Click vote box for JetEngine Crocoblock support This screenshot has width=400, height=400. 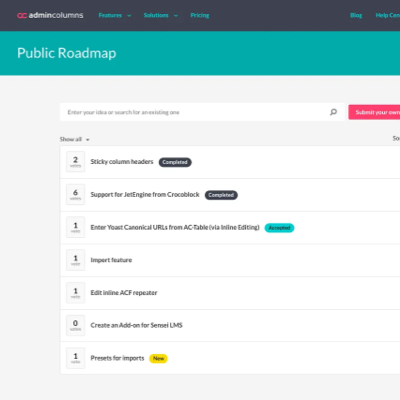coord(75,194)
